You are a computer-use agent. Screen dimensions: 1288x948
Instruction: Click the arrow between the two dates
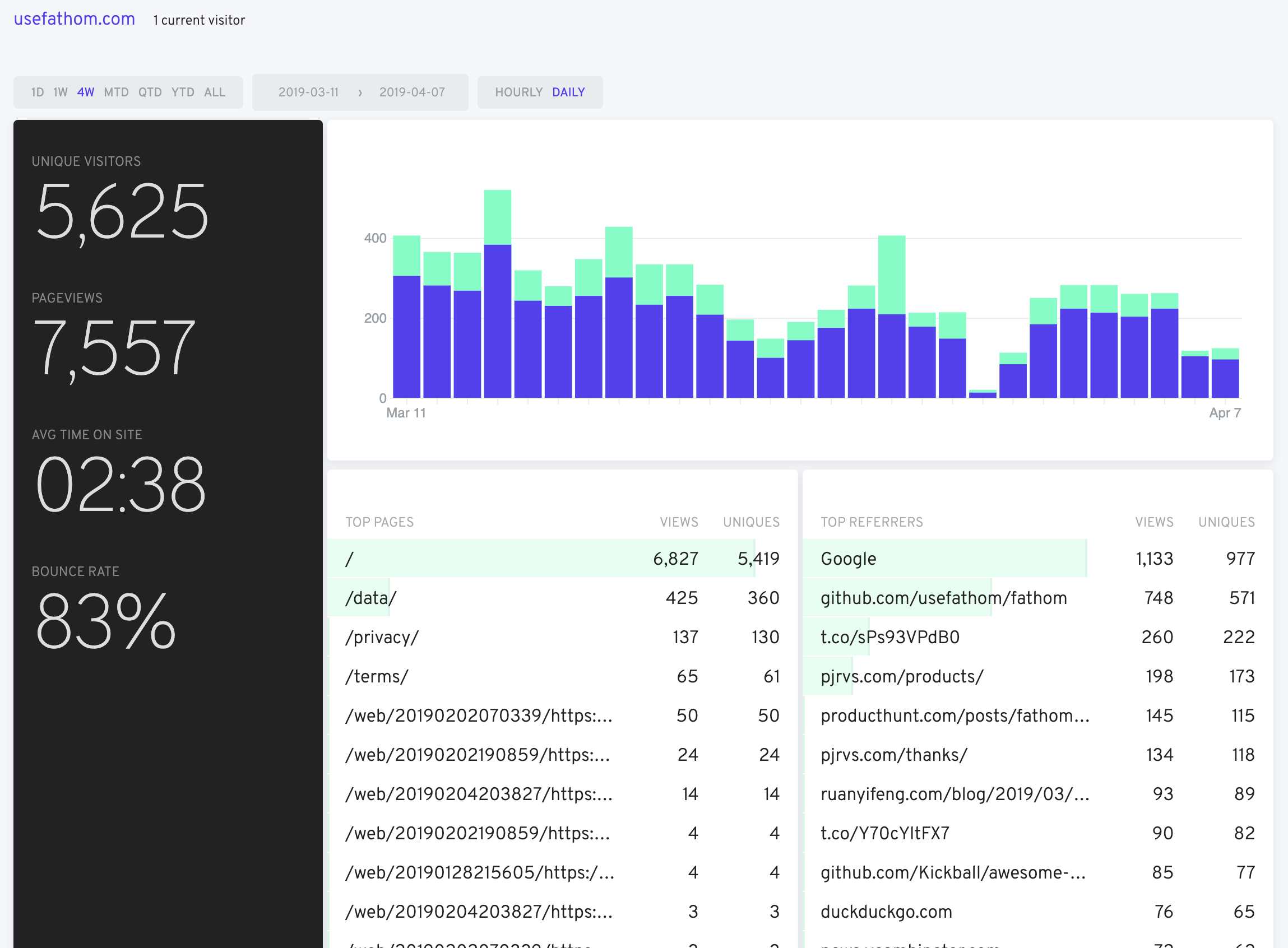tap(360, 92)
